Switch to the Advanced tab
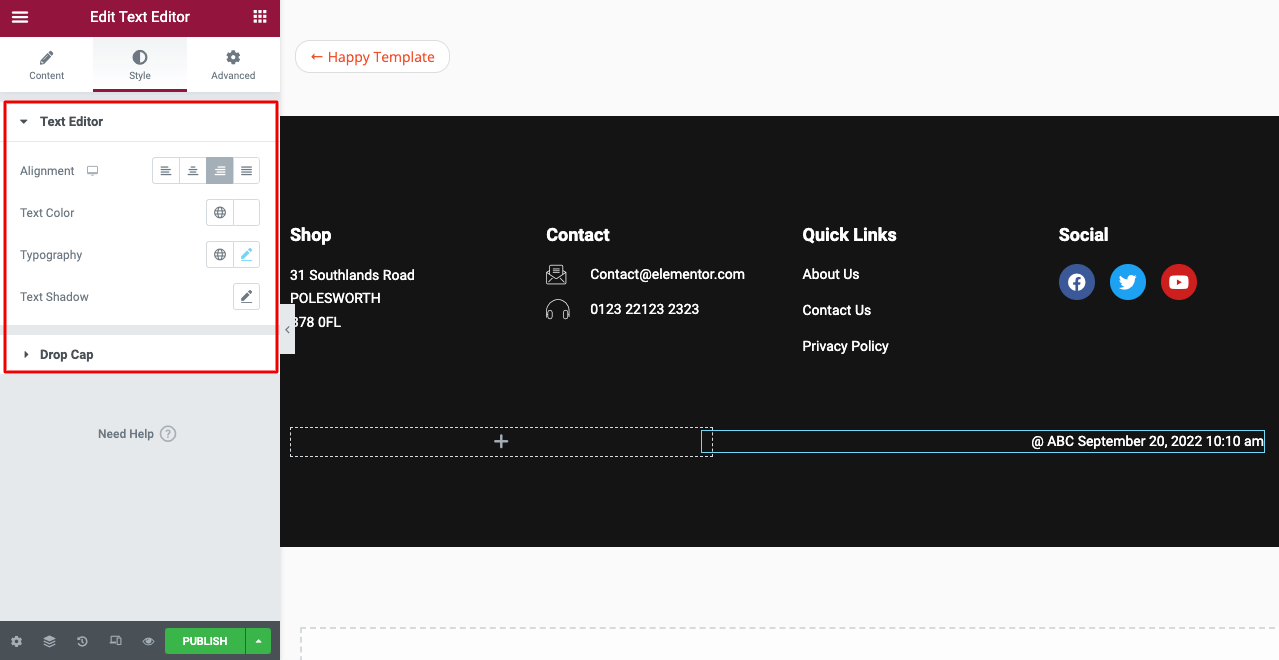1279x660 pixels. [232, 64]
